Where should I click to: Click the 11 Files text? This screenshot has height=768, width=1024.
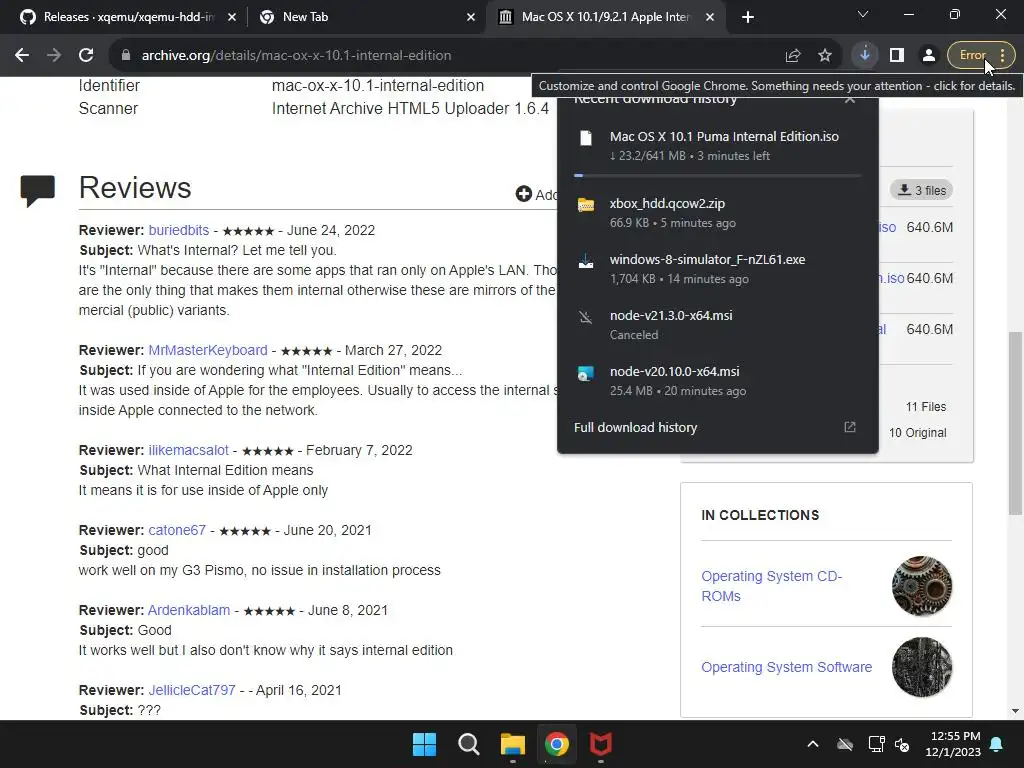[925, 407]
